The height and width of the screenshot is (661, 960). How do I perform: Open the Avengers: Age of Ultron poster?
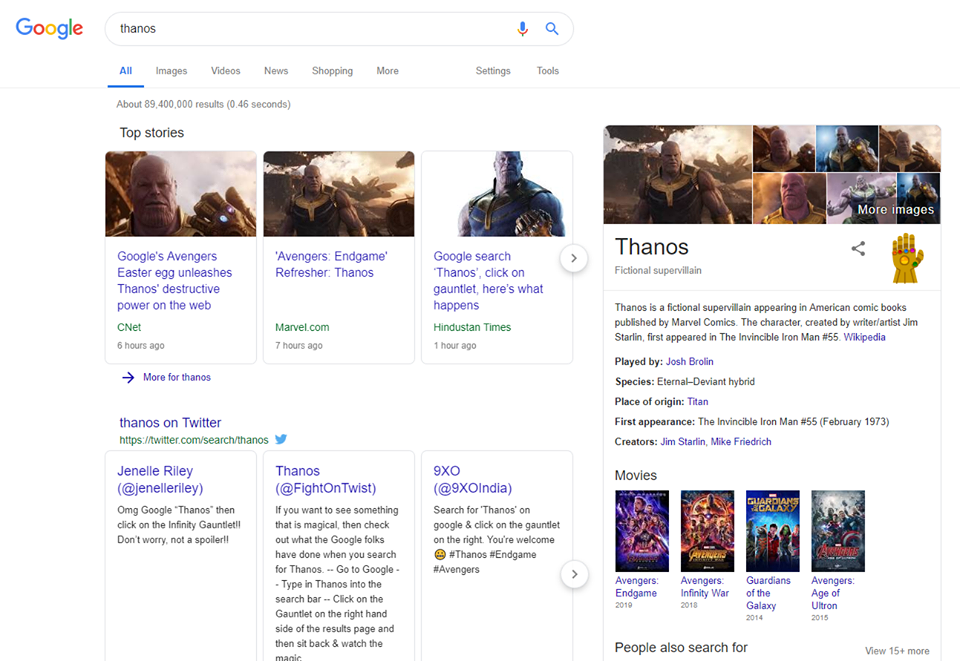click(838, 531)
